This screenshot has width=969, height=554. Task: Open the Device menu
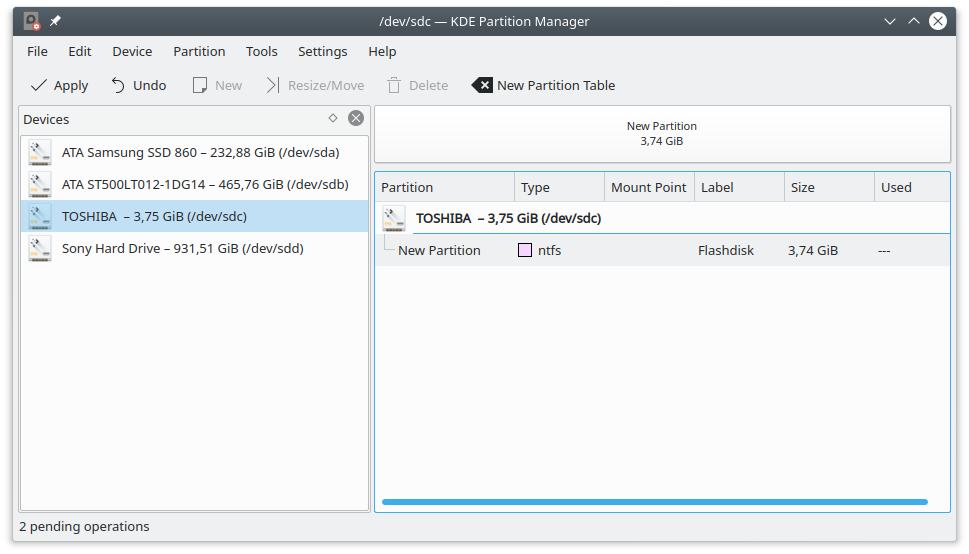tap(132, 52)
